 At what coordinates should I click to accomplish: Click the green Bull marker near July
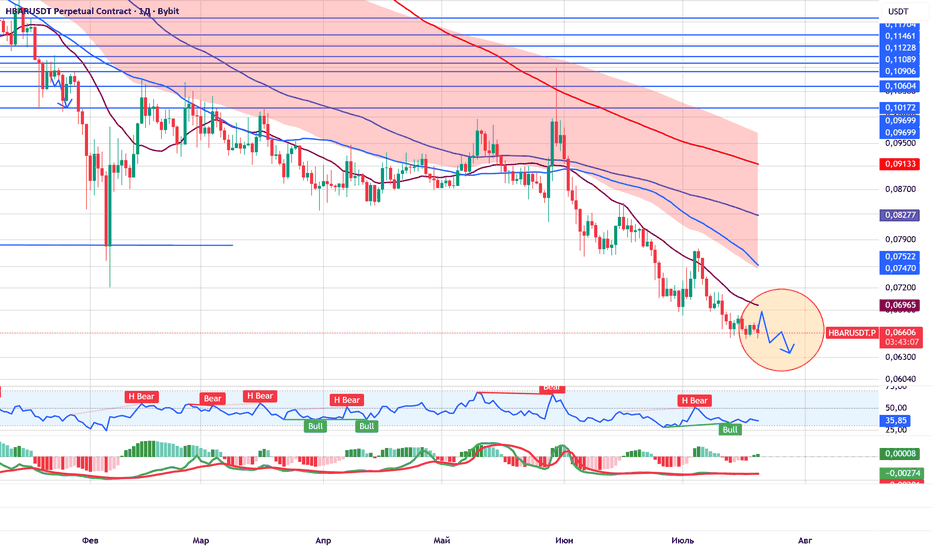[730, 429]
